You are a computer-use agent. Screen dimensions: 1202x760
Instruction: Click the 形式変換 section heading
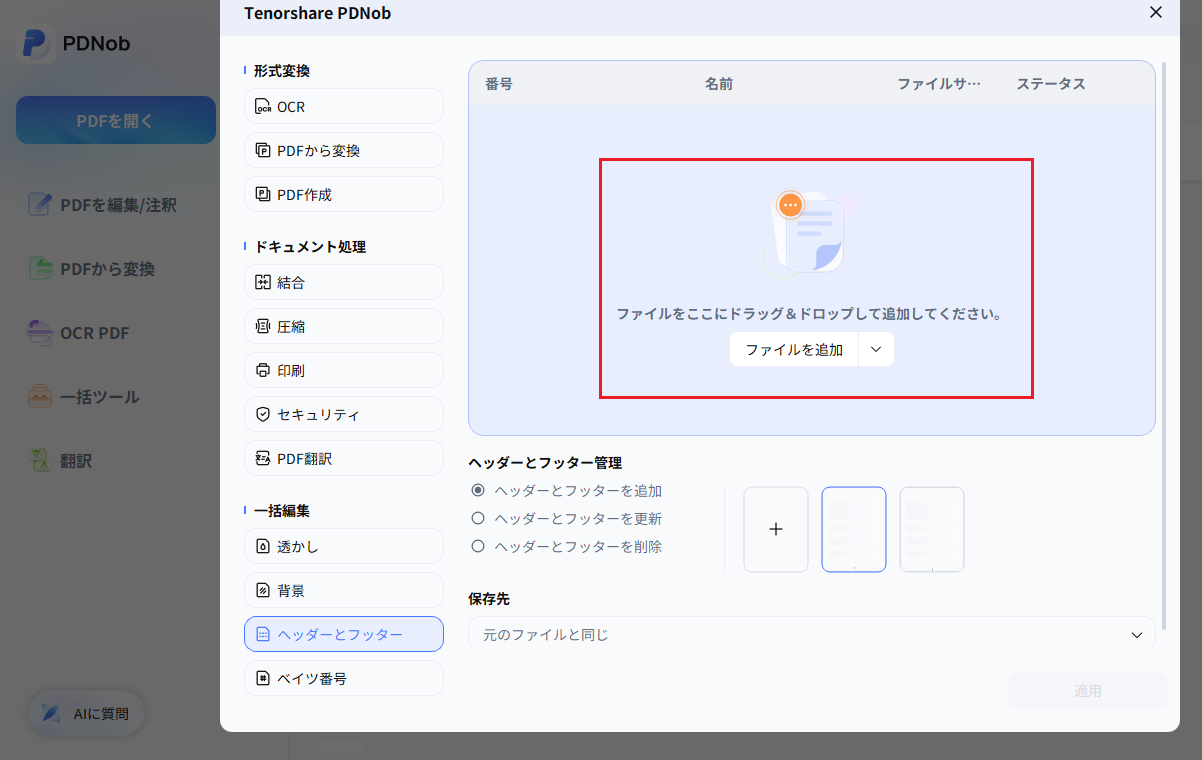pyautogui.click(x=282, y=71)
